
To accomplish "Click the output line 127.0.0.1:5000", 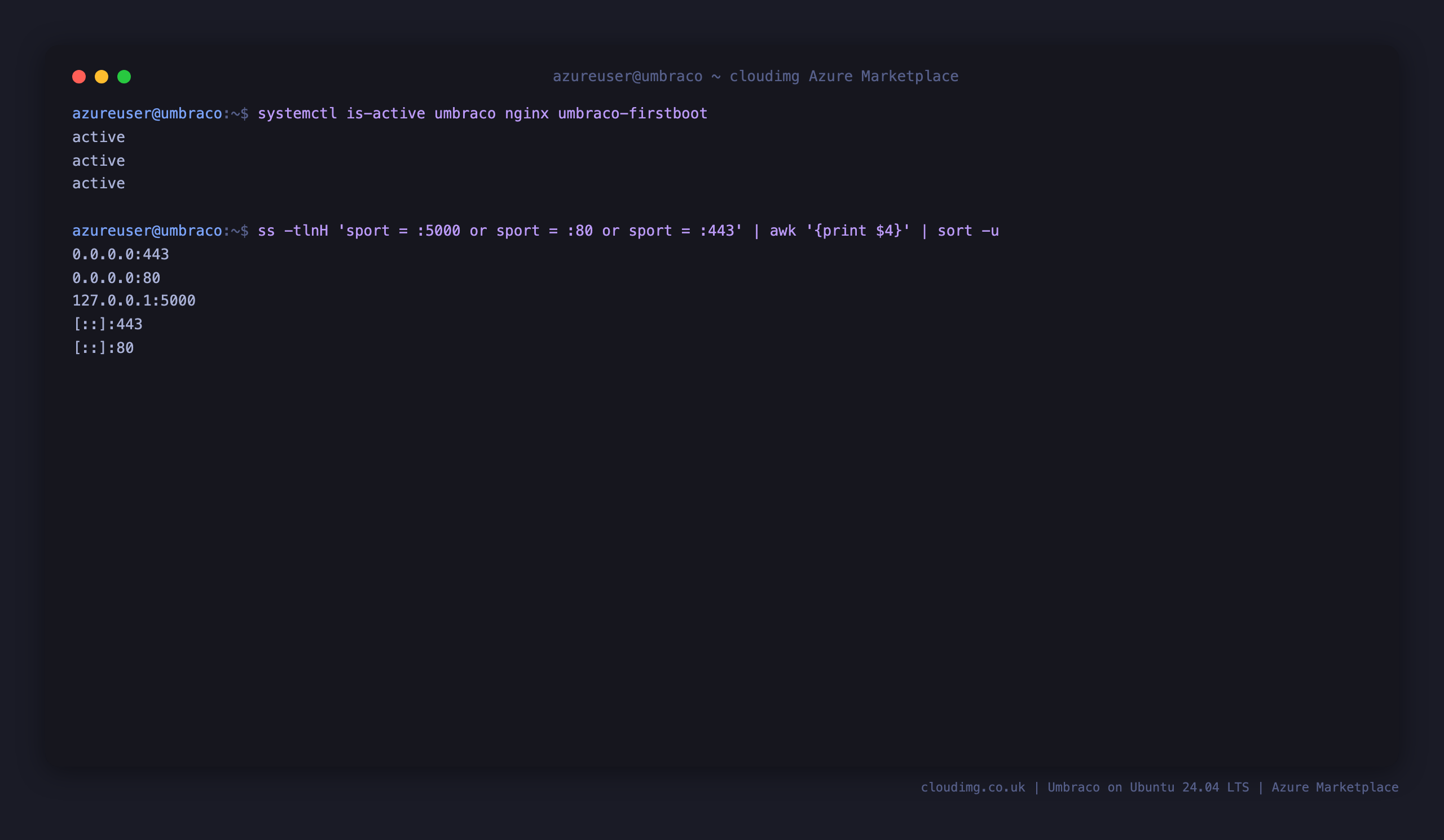I will point(134,300).
